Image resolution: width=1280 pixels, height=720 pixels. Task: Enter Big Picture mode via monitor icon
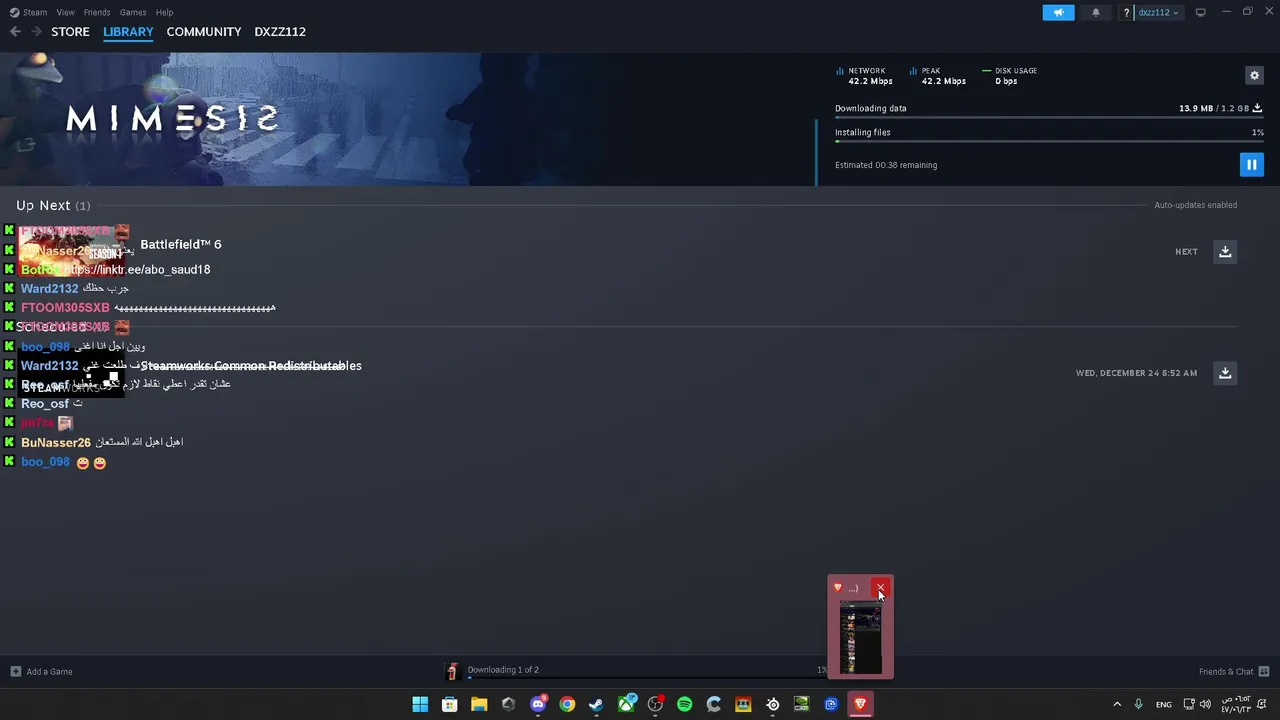[1200, 12]
